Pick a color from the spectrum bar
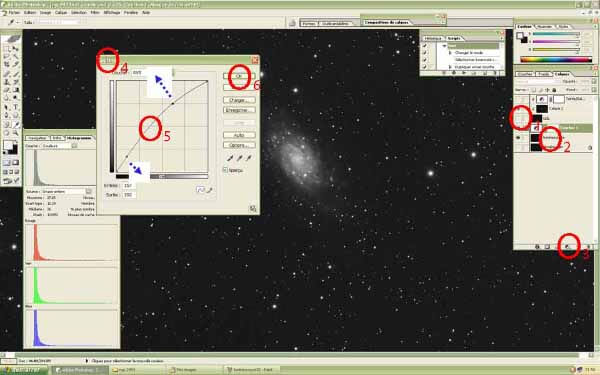This screenshot has width=600, height=375. [556, 60]
